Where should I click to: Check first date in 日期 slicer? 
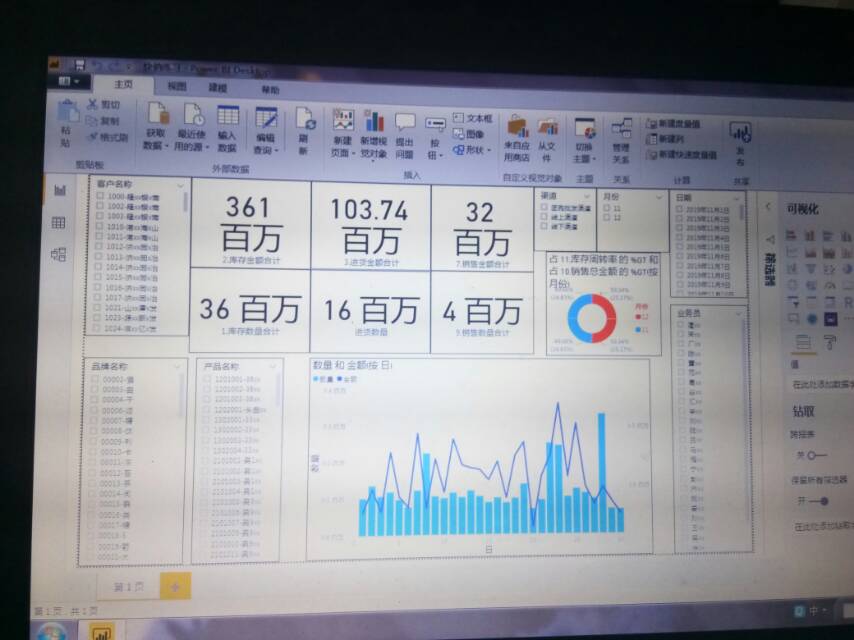679,209
